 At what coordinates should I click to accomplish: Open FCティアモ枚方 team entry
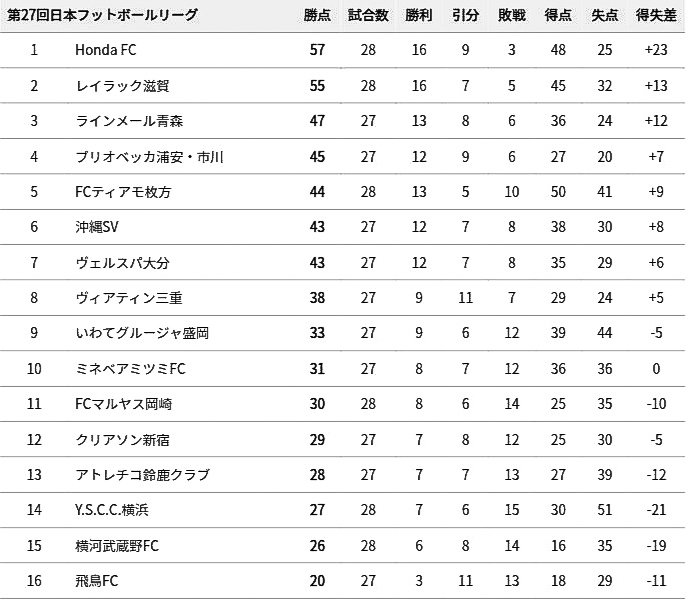122,192
